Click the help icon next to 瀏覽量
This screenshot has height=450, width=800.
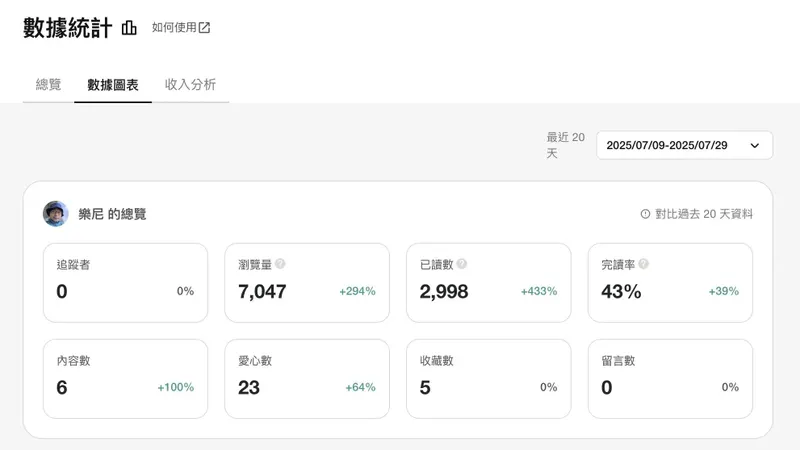click(x=280, y=264)
